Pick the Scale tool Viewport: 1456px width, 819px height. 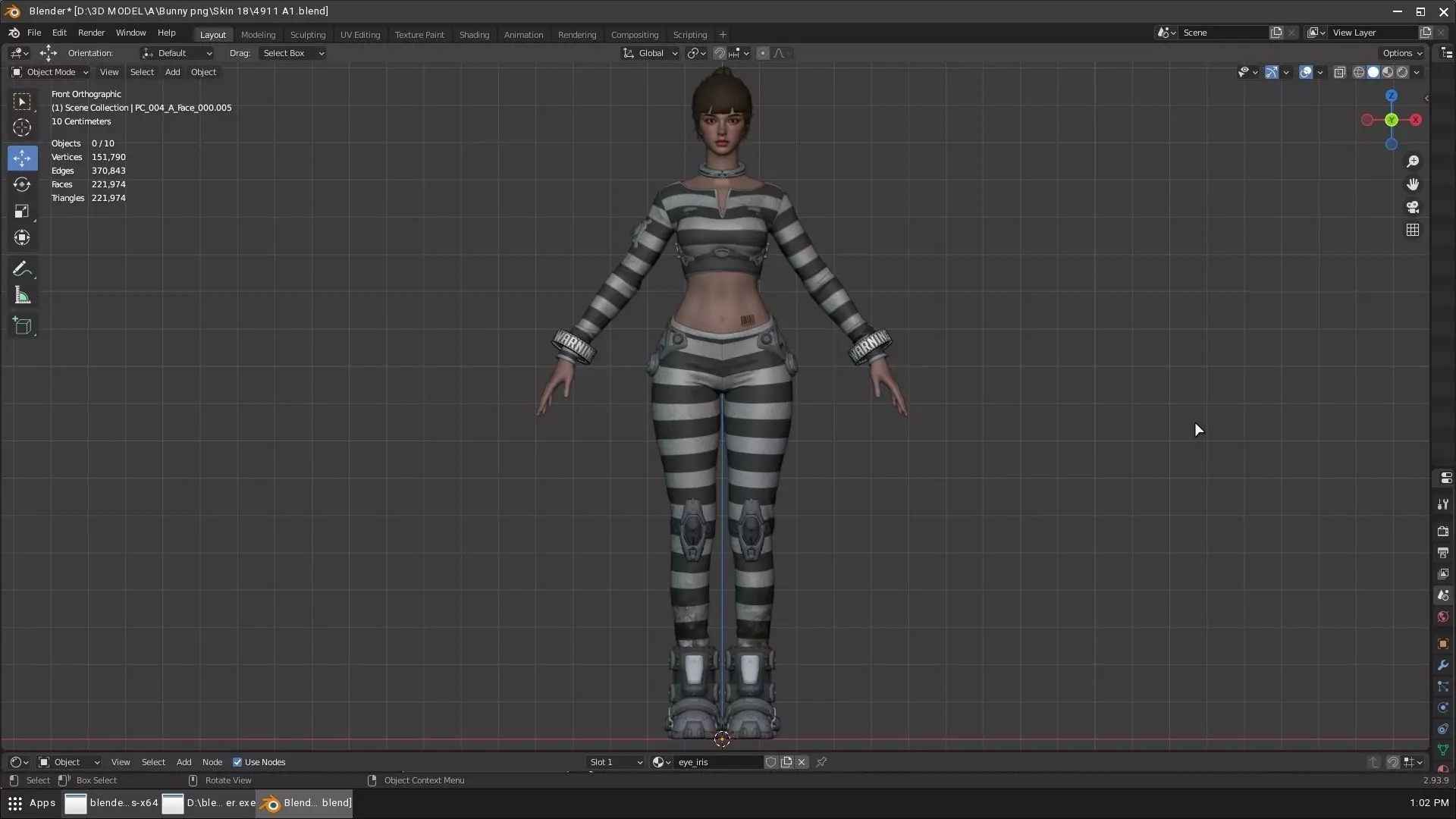(22, 211)
